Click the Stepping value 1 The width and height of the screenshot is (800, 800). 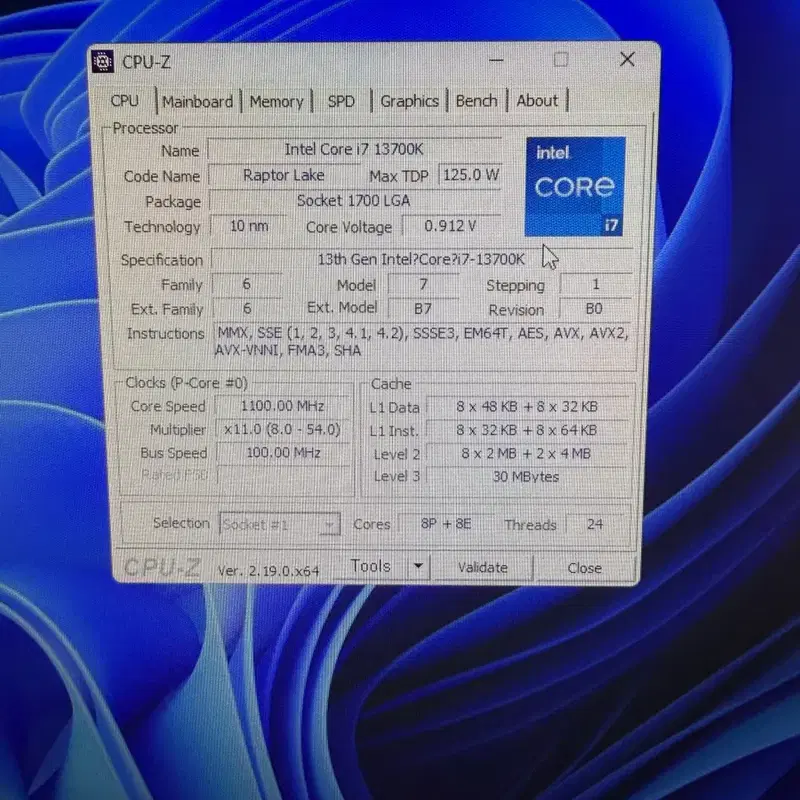click(595, 284)
